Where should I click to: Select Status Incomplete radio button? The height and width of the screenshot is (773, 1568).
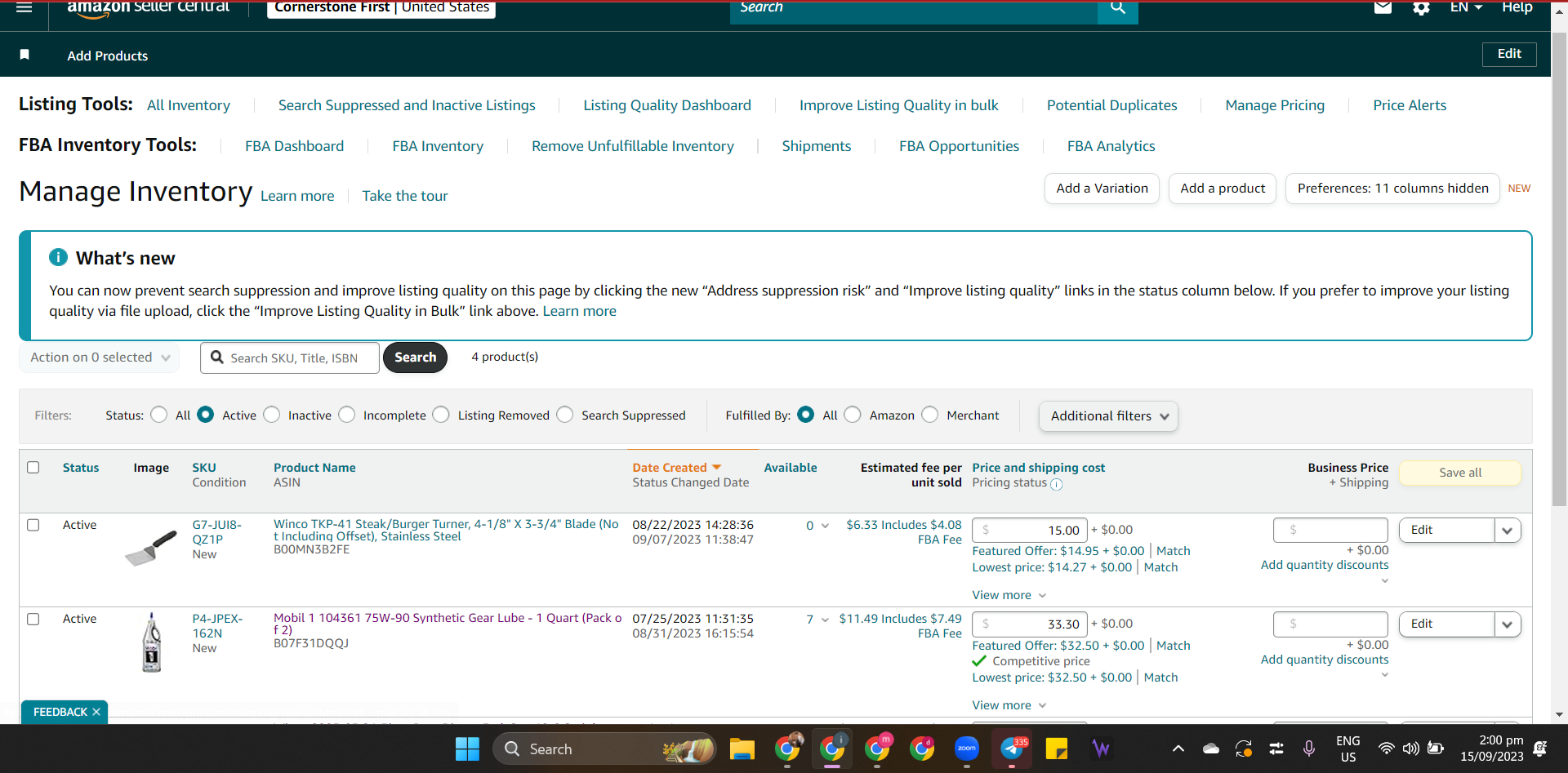click(x=347, y=415)
